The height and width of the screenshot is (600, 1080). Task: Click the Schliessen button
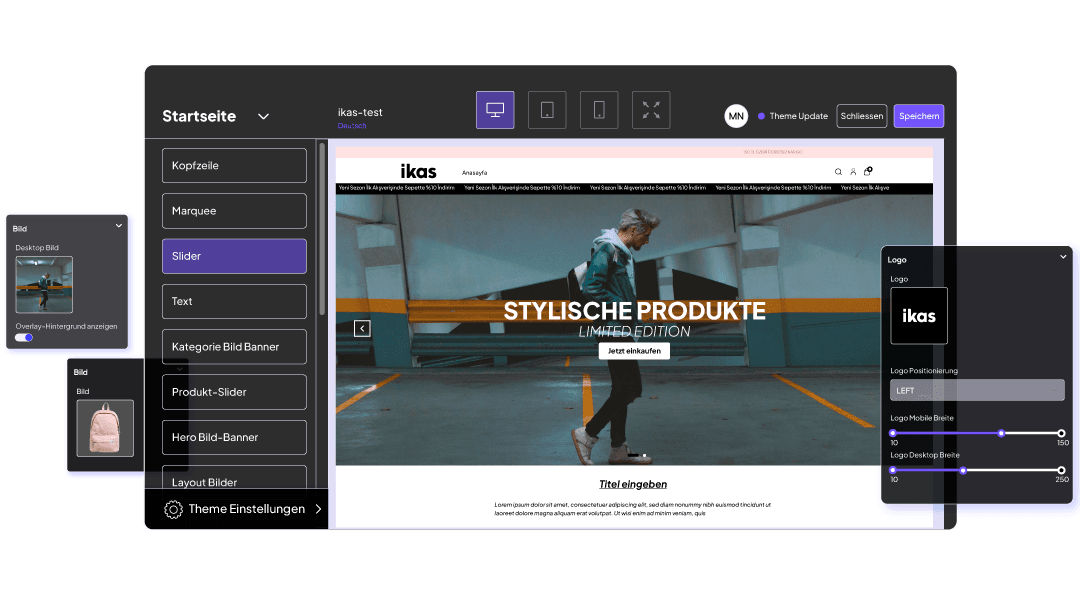click(862, 116)
